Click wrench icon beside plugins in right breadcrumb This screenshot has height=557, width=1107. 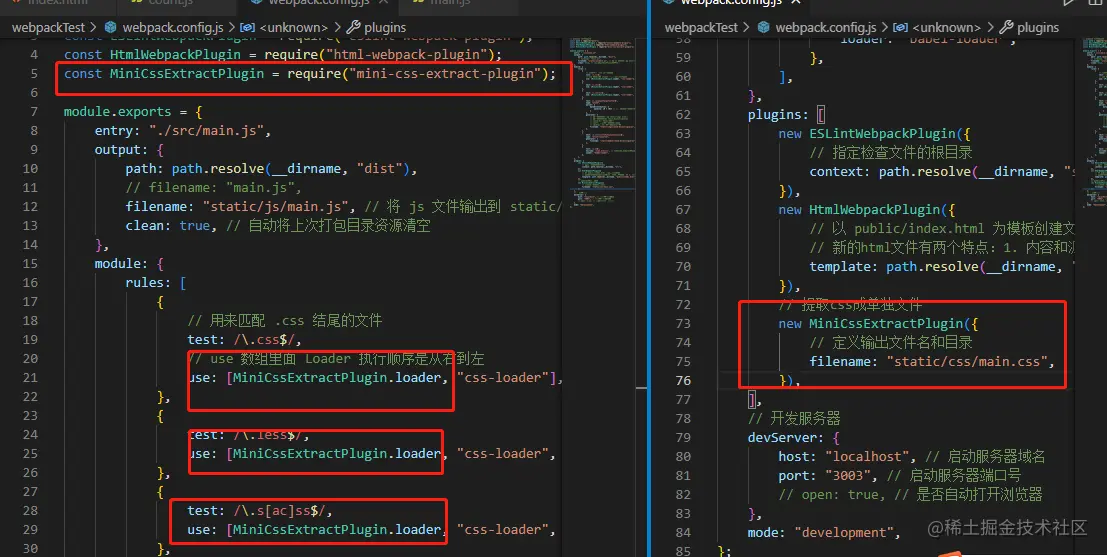pos(1006,28)
